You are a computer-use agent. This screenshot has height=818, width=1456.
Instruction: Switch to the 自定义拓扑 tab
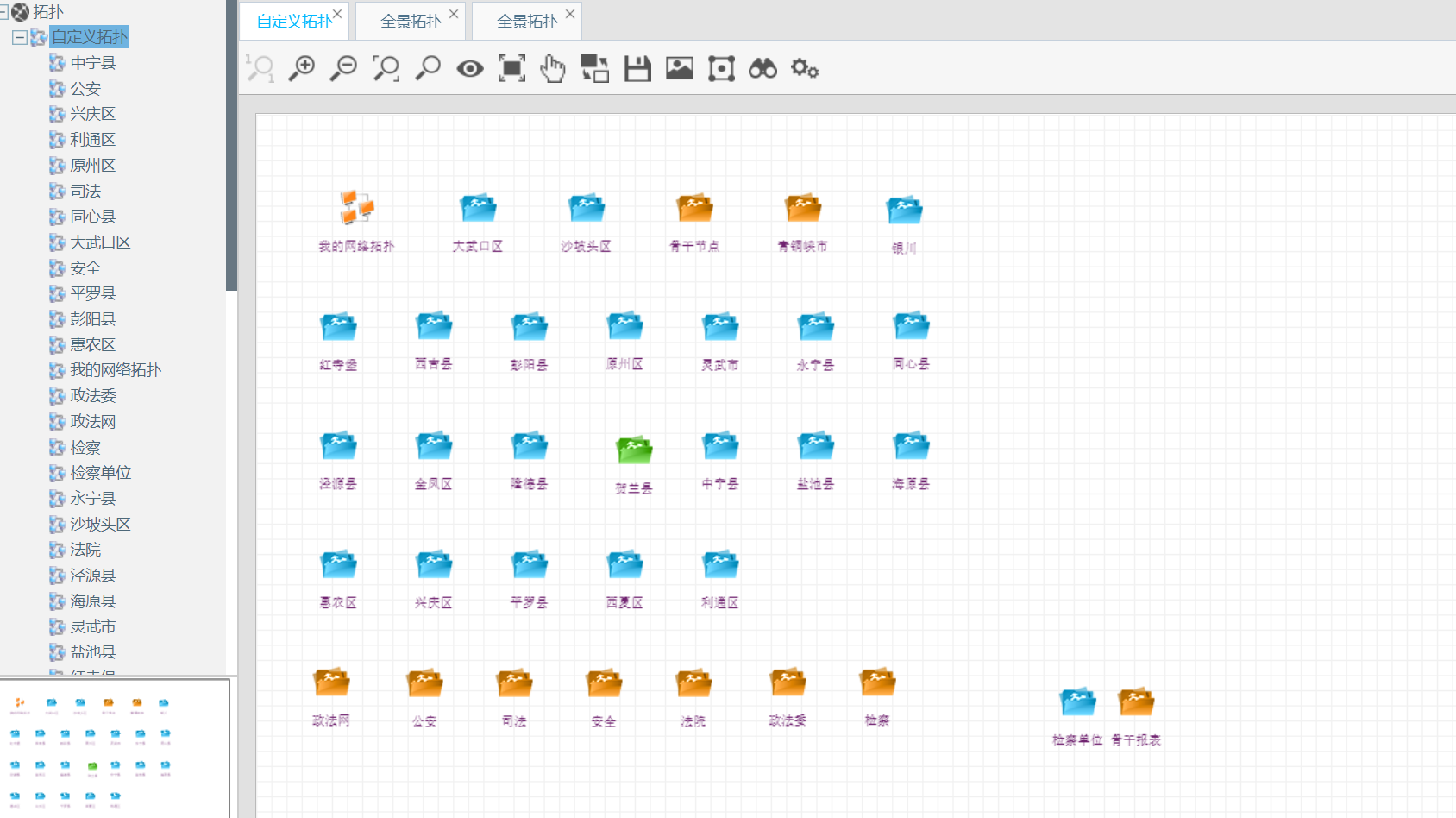pos(294,22)
